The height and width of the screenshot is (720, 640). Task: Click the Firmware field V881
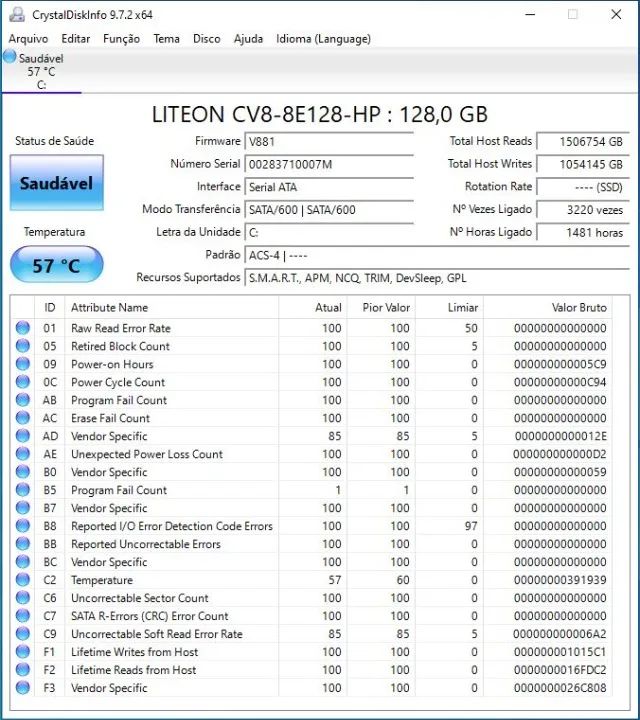[x=329, y=141]
